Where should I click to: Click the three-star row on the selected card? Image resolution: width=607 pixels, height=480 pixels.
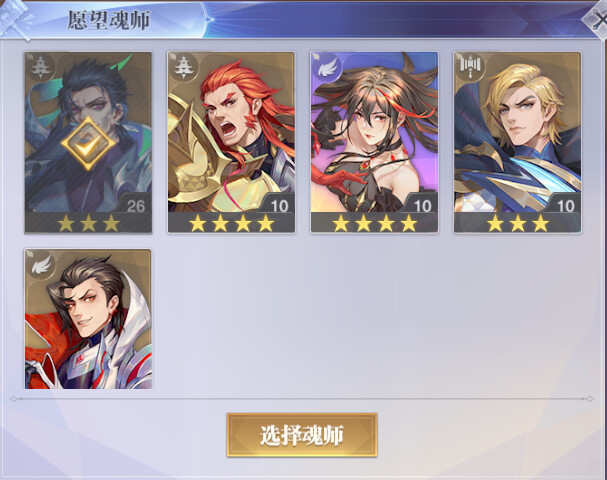[x=88, y=223]
